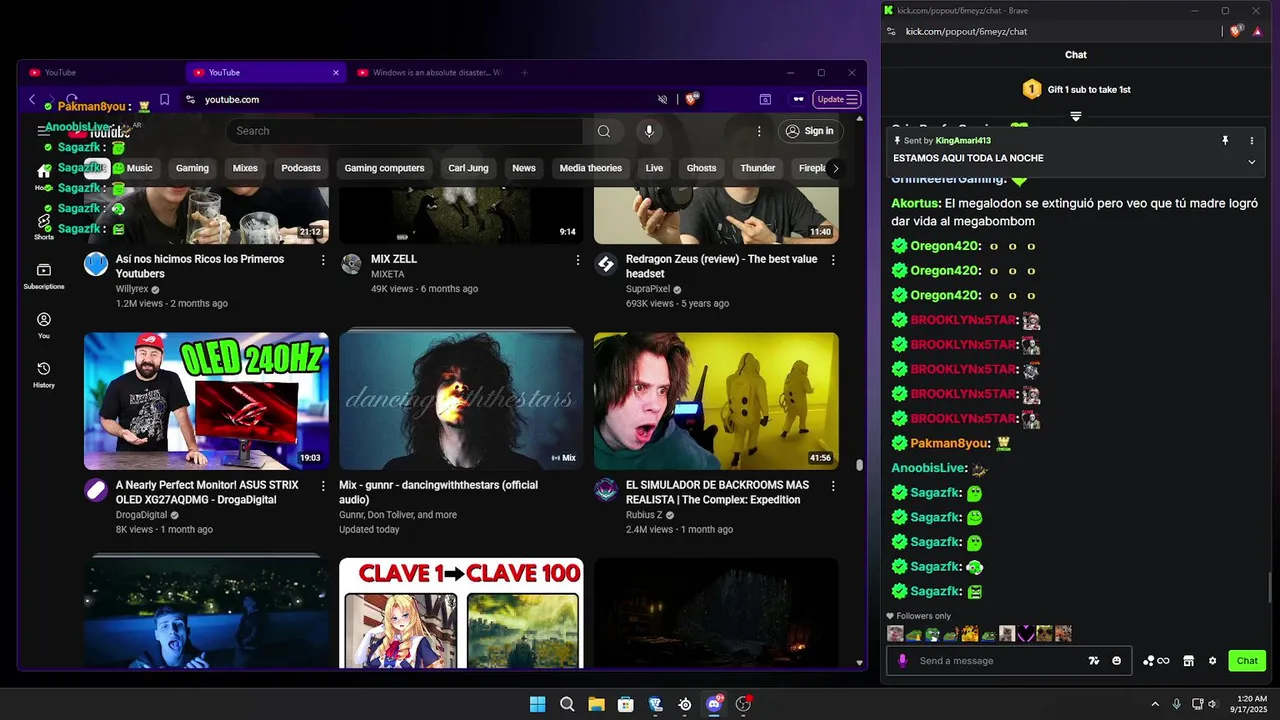The width and height of the screenshot is (1280, 720).
Task: Open options menu for ASUS STRIX OLED video
Action: coord(322,485)
